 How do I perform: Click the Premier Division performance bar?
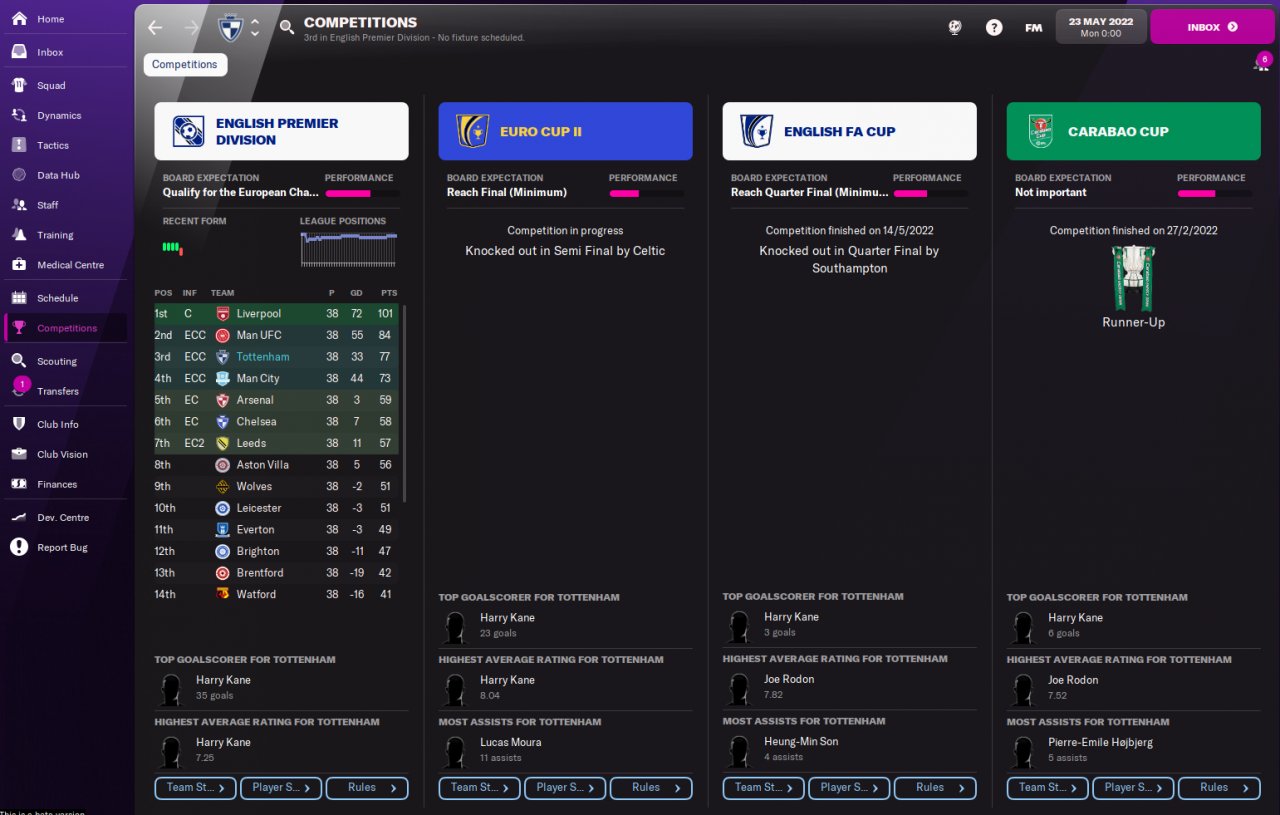click(x=362, y=193)
